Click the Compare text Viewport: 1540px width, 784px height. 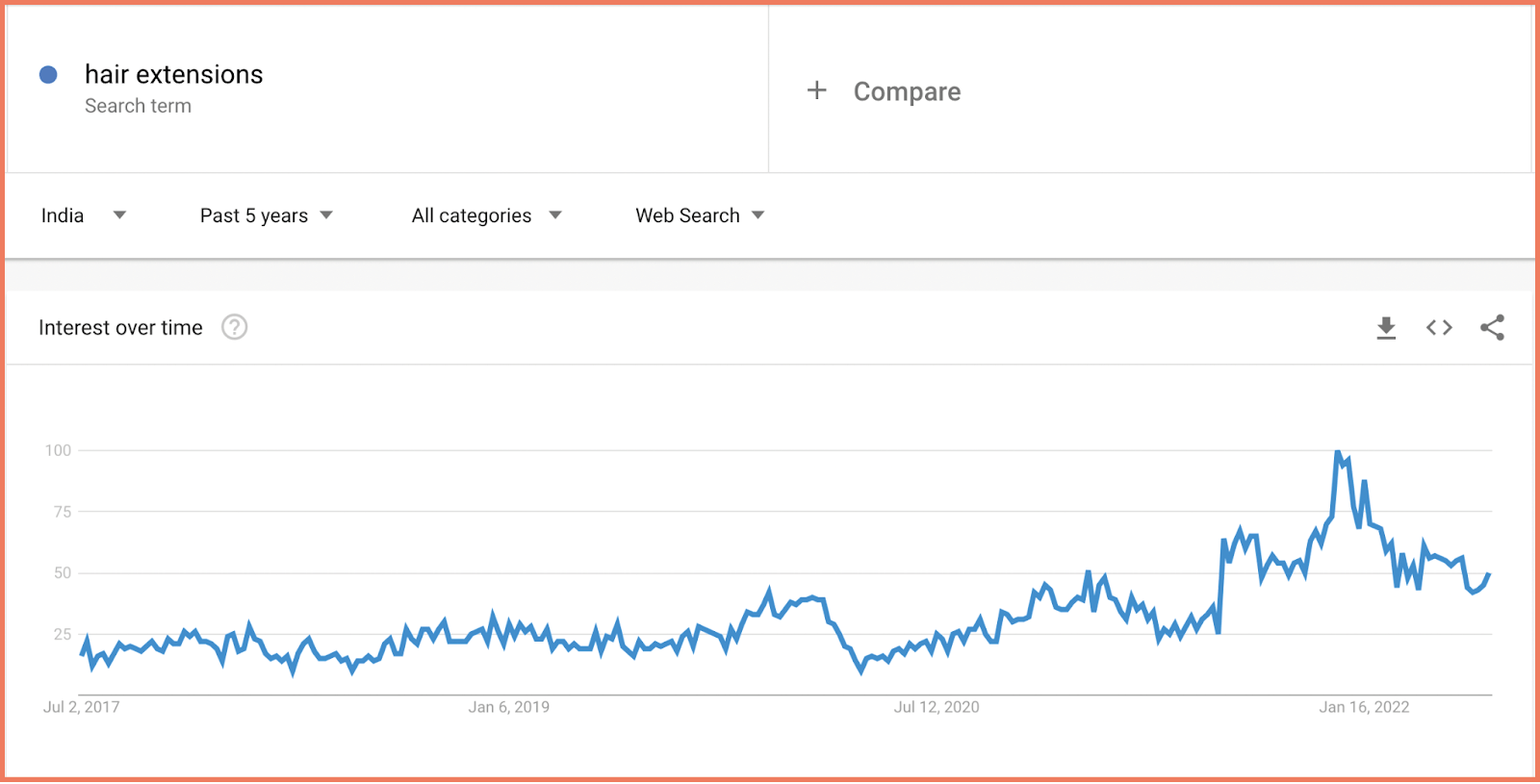tap(907, 91)
